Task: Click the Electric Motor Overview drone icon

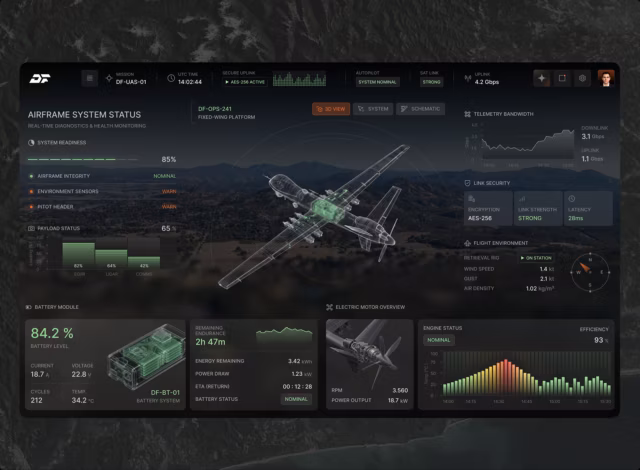Action: 329,307
